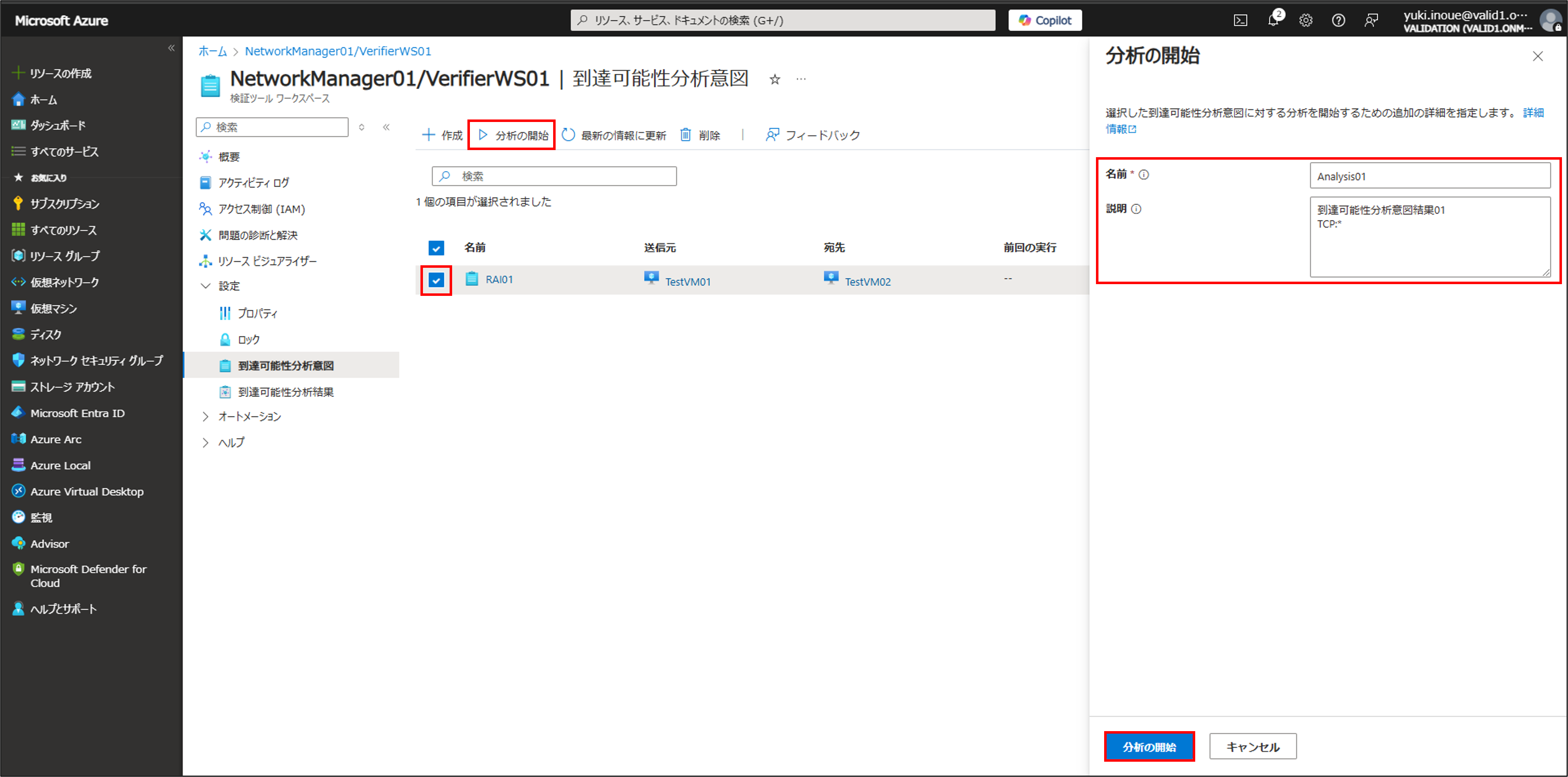Click the 作成 toolbar button

(x=443, y=135)
